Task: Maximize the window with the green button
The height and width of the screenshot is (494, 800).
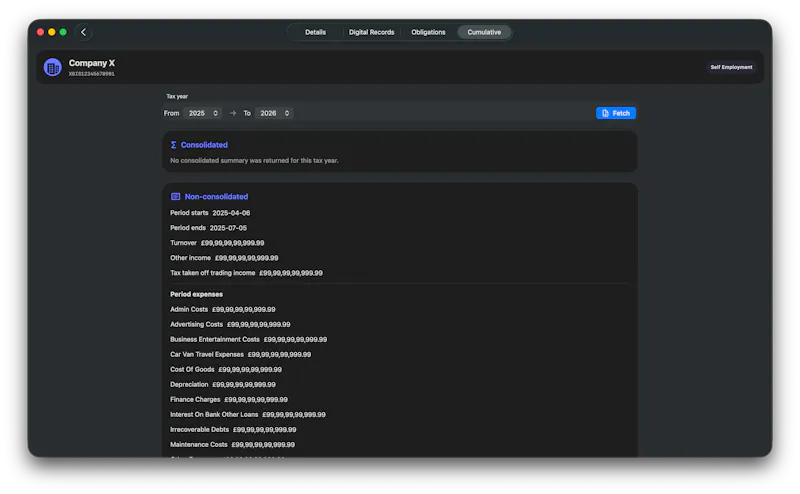Action: pyautogui.click(x=63, y=32)
